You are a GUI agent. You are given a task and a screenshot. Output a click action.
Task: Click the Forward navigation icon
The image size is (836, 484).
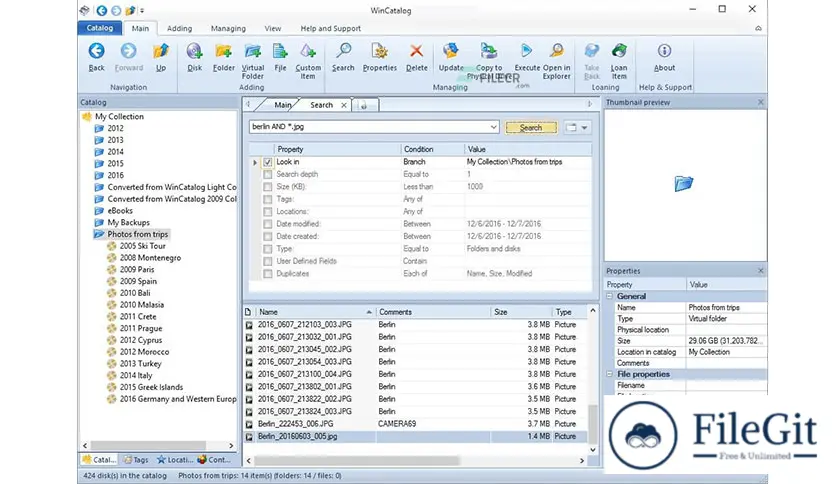128,51
